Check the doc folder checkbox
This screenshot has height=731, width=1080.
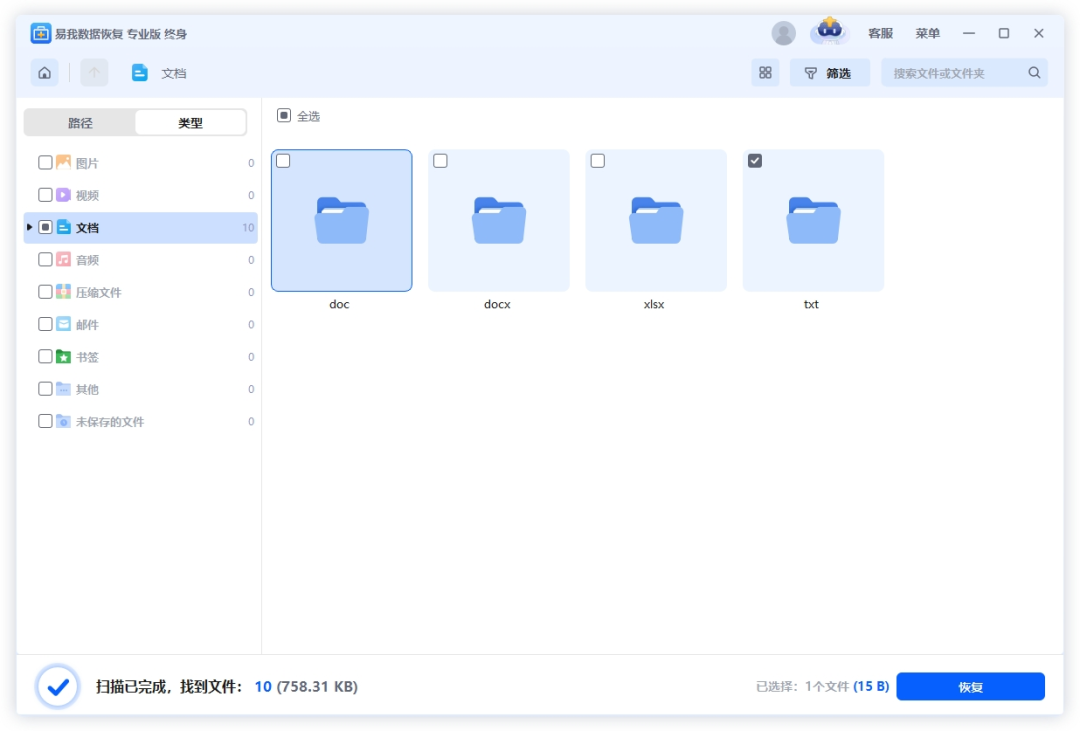click(284, 160)
